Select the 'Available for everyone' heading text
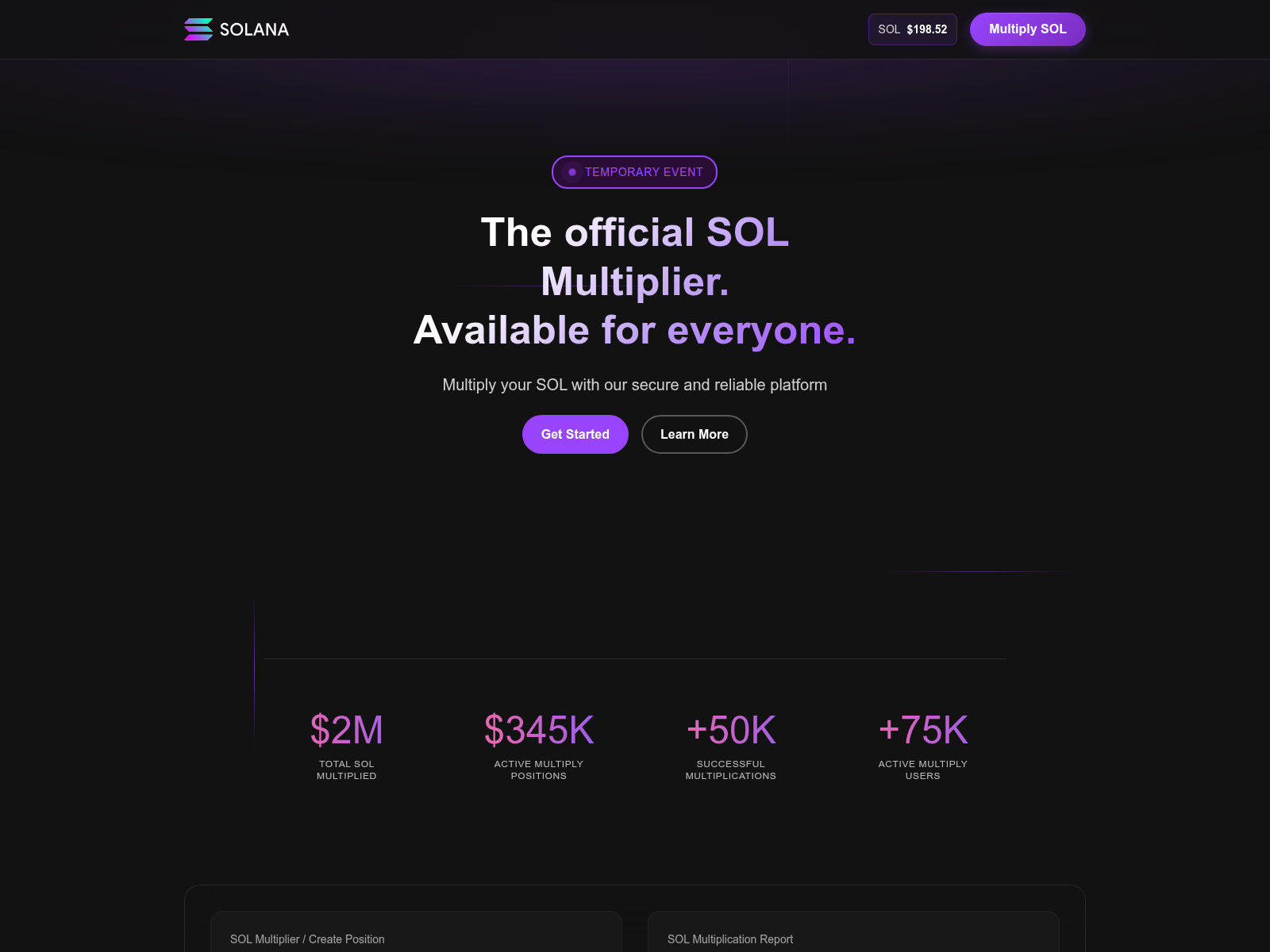The height and width of the screenshot is (952, 1270). pos(634,329)
